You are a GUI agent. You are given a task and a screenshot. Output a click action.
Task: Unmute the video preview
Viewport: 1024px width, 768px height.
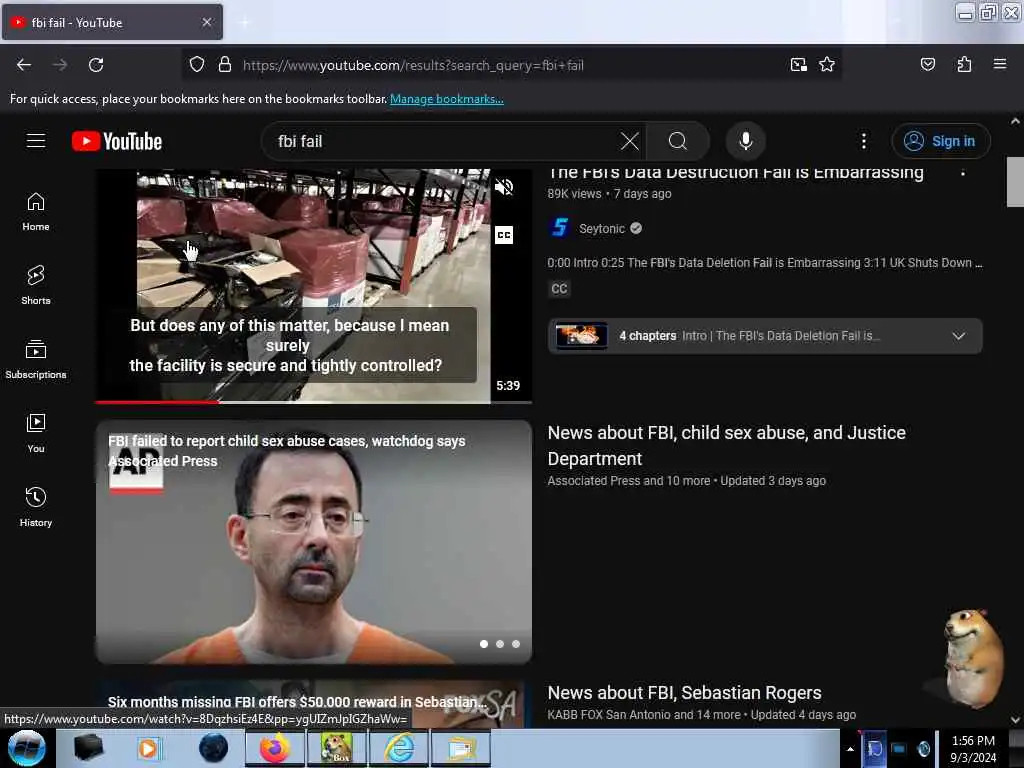[504, 187]
